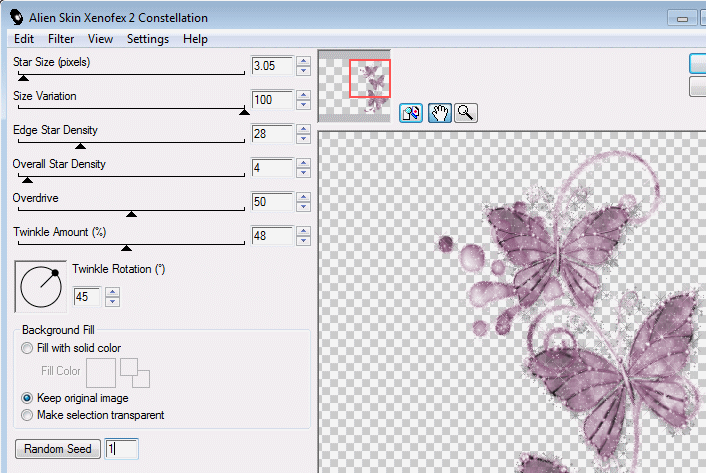Increase Size Variation with up arrow

point(303,95)
